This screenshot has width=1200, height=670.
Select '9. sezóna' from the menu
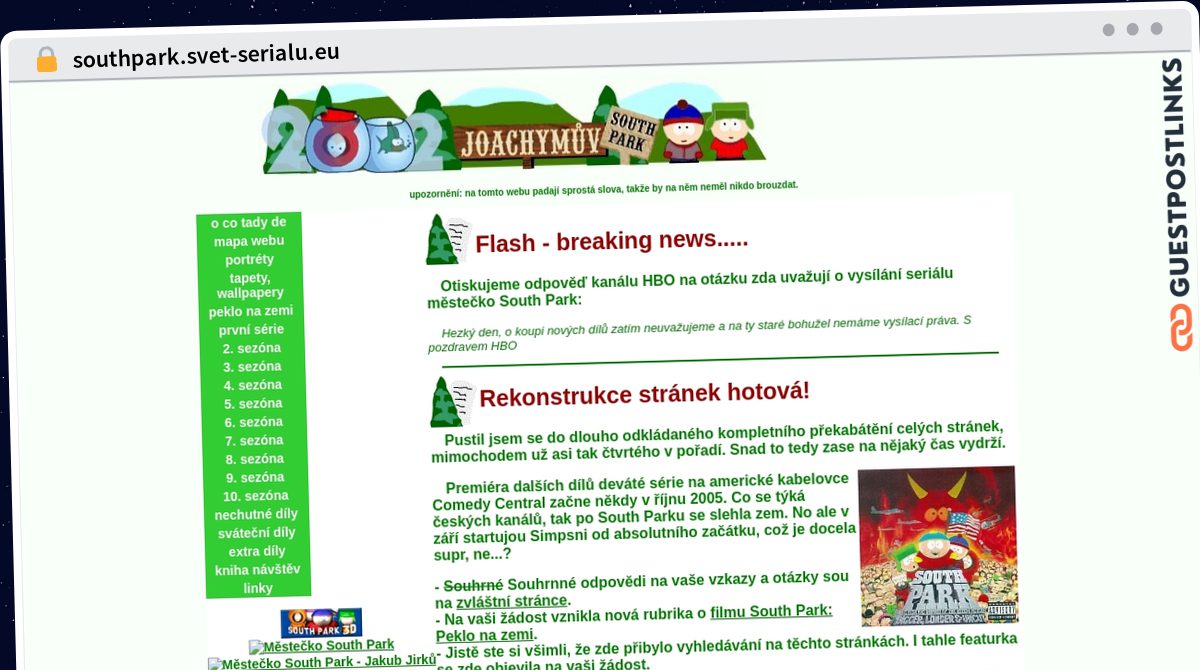tap(256, 477)
